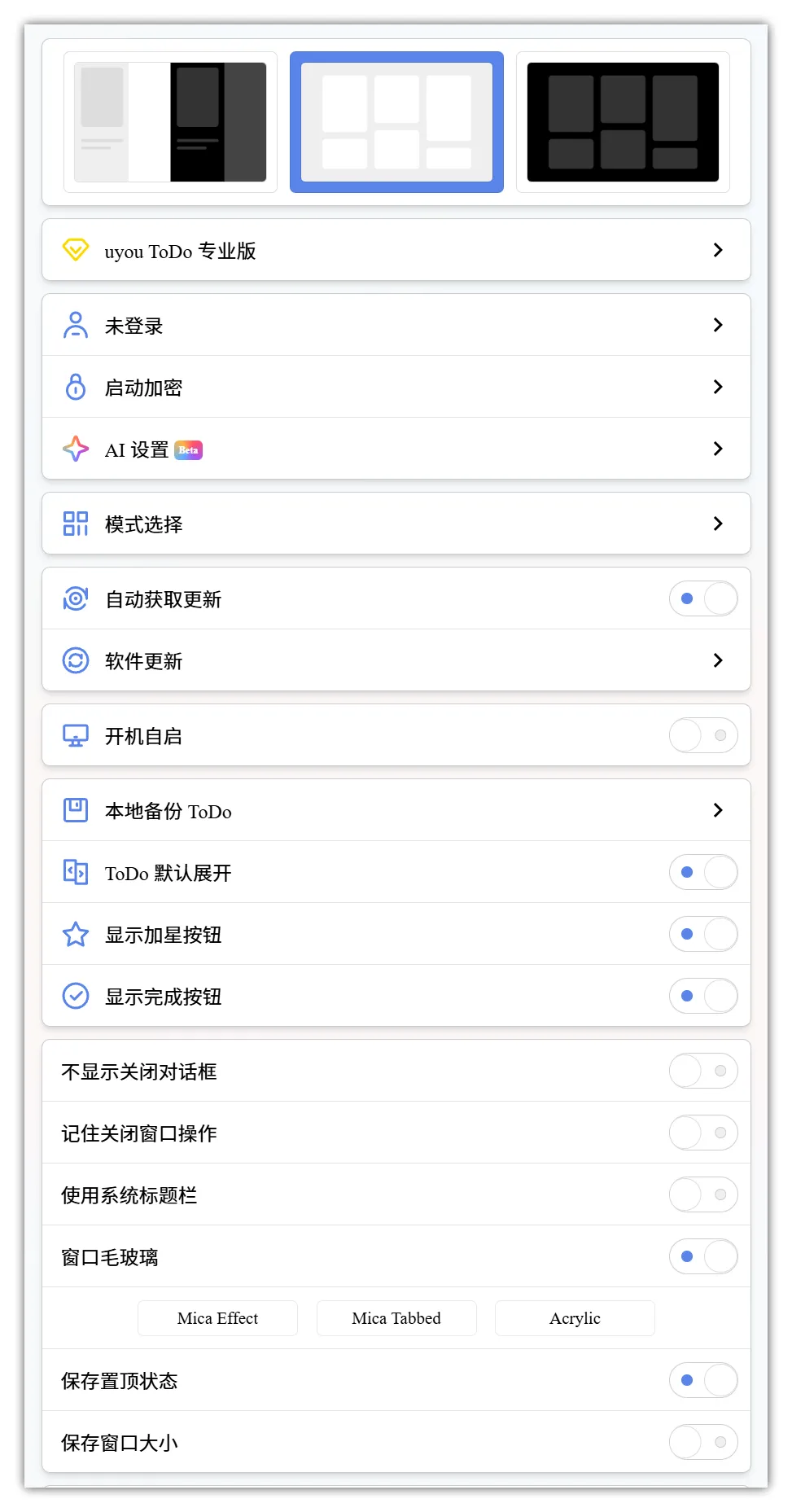This screenshot has width=792, height=1512.
Task: Click the star icon beside 显示加星按钮
Action: click(x=76, y=934)
